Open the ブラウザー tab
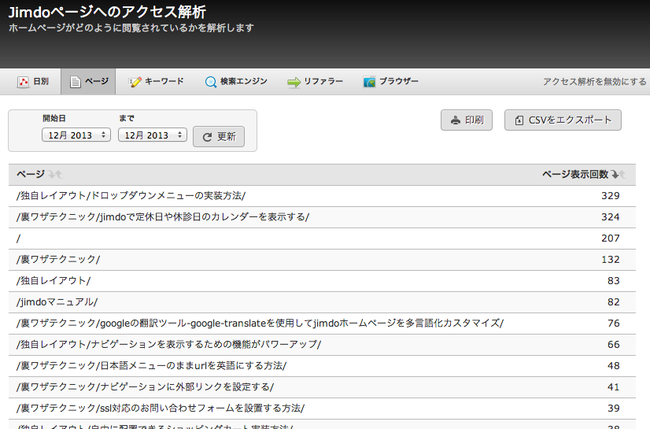Screen dimensions: 650x429 pos(391,82)
